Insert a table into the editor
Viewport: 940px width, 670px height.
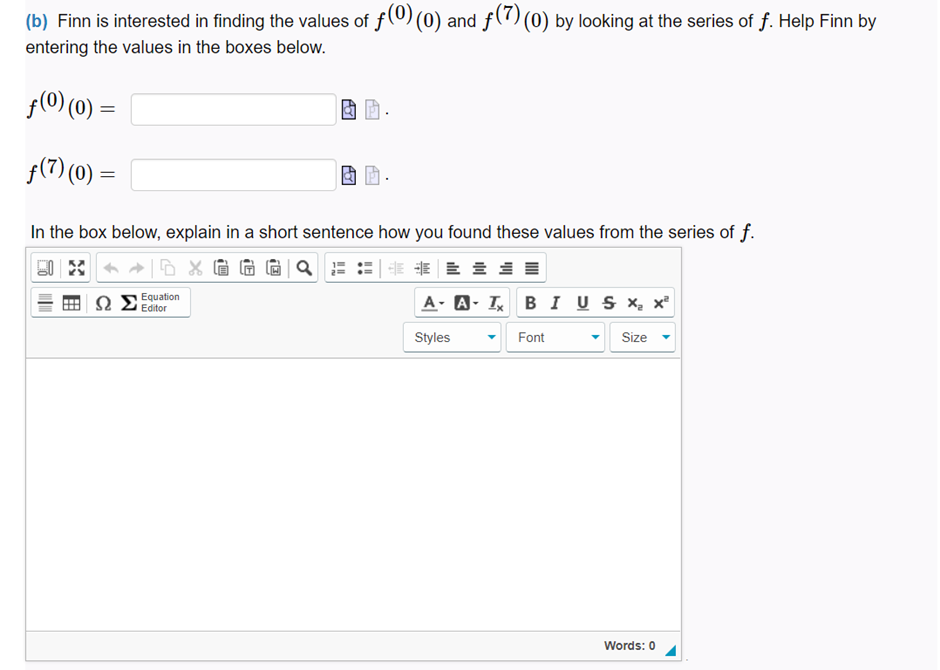[x=69, y=302]
